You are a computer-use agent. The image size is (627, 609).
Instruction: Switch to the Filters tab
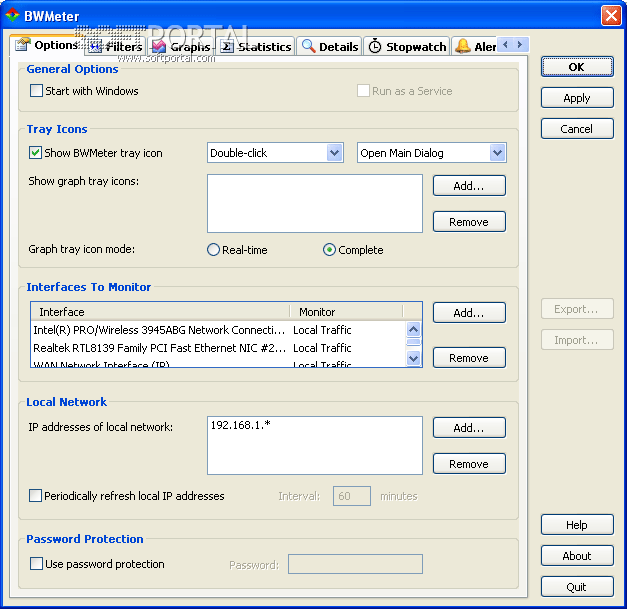[115, 47]
